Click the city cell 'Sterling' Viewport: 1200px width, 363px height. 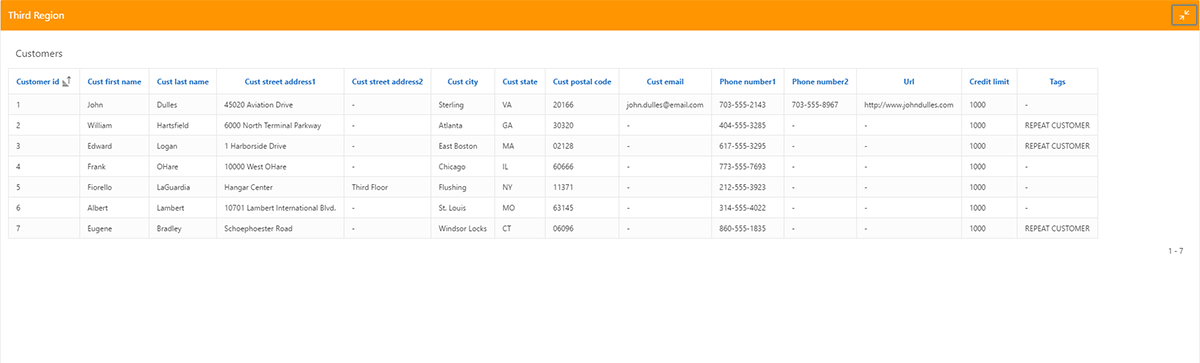(x=451, y=104)
